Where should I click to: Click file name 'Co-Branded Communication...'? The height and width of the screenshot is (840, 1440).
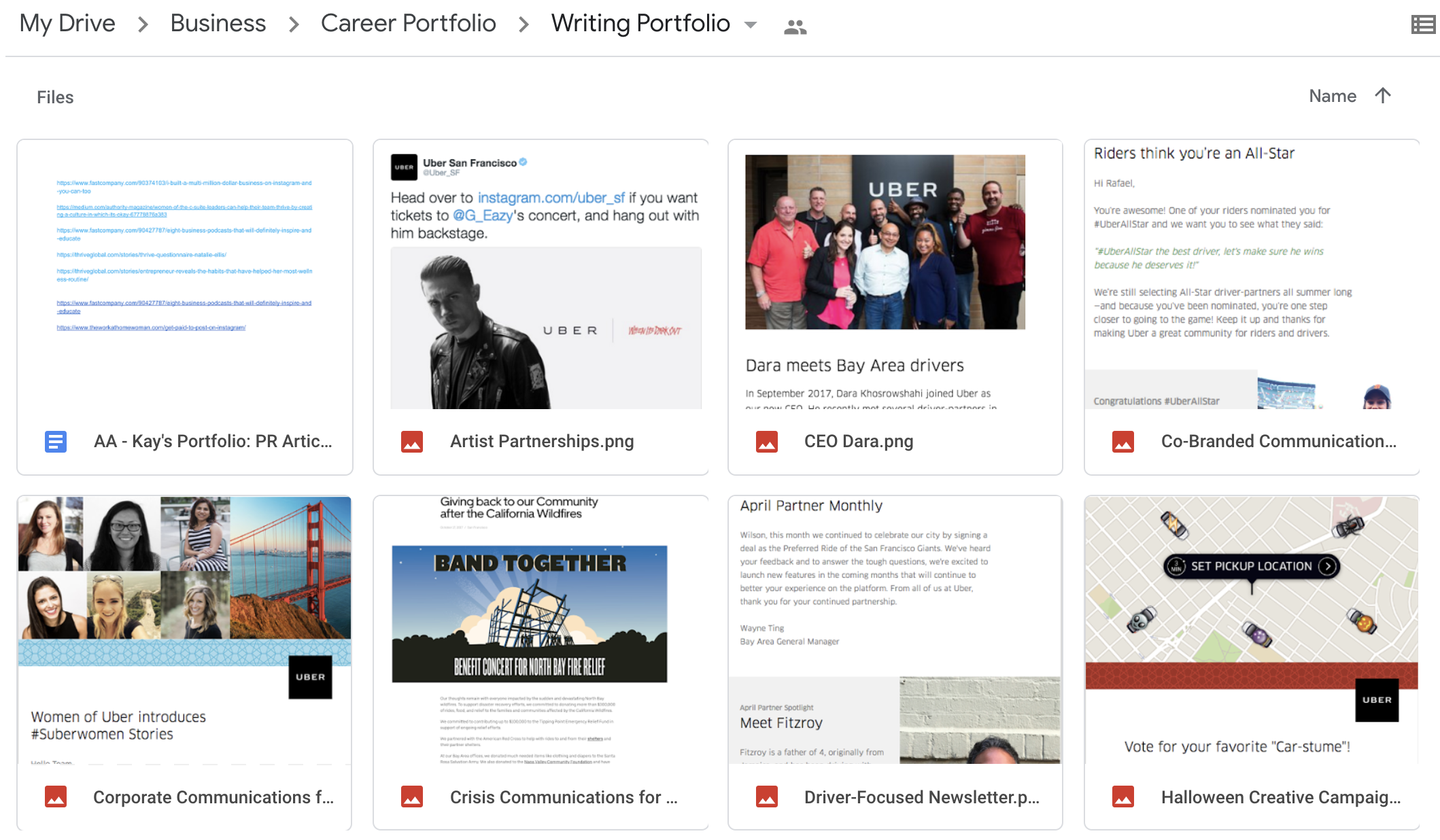(x=1279, y=442)
